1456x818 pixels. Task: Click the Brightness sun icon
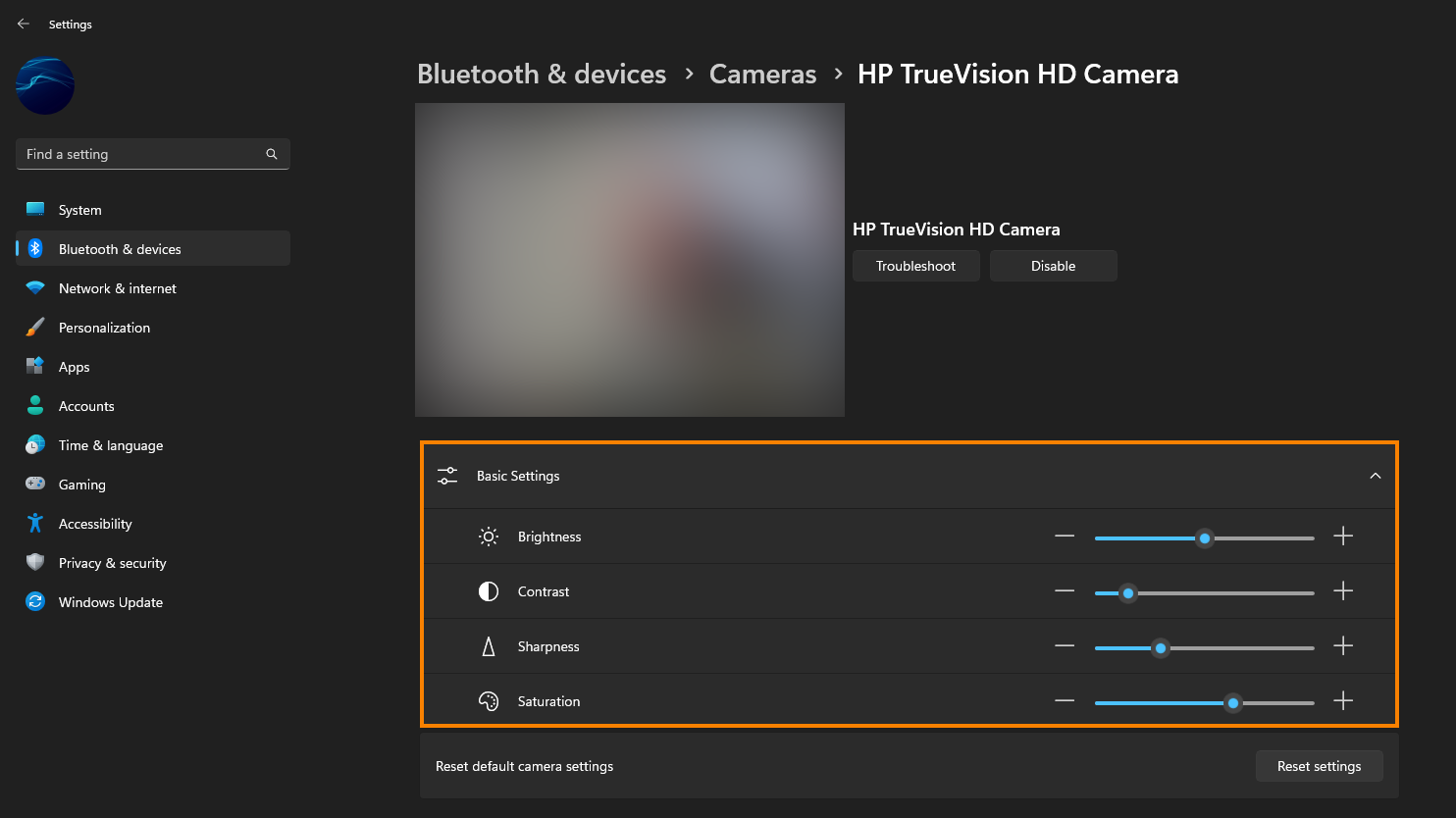pos(489,537)
